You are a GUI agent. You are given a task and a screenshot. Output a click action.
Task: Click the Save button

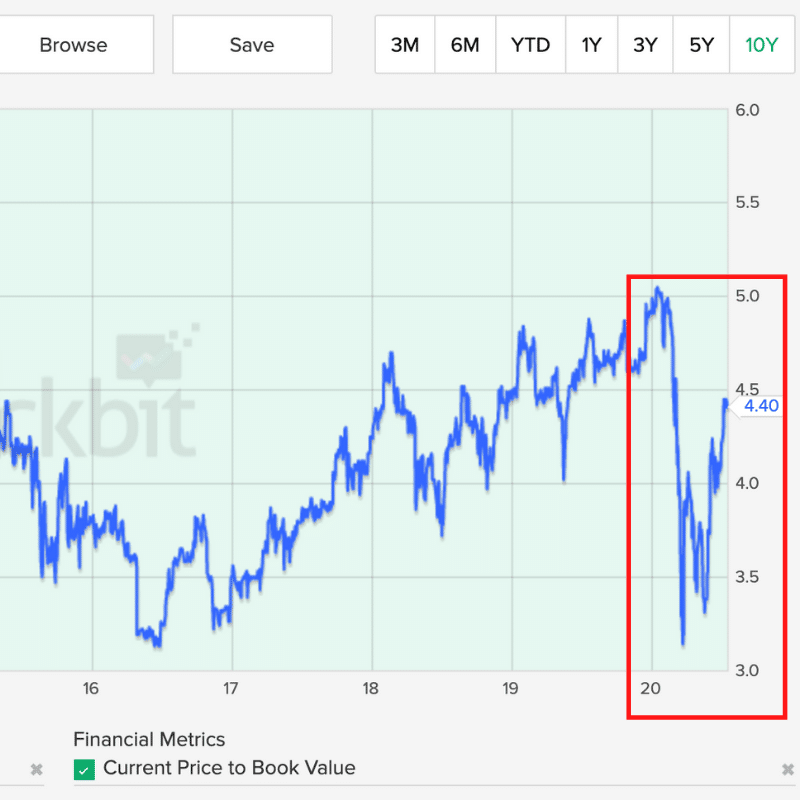pyautogui.click(x=252, y=45)
